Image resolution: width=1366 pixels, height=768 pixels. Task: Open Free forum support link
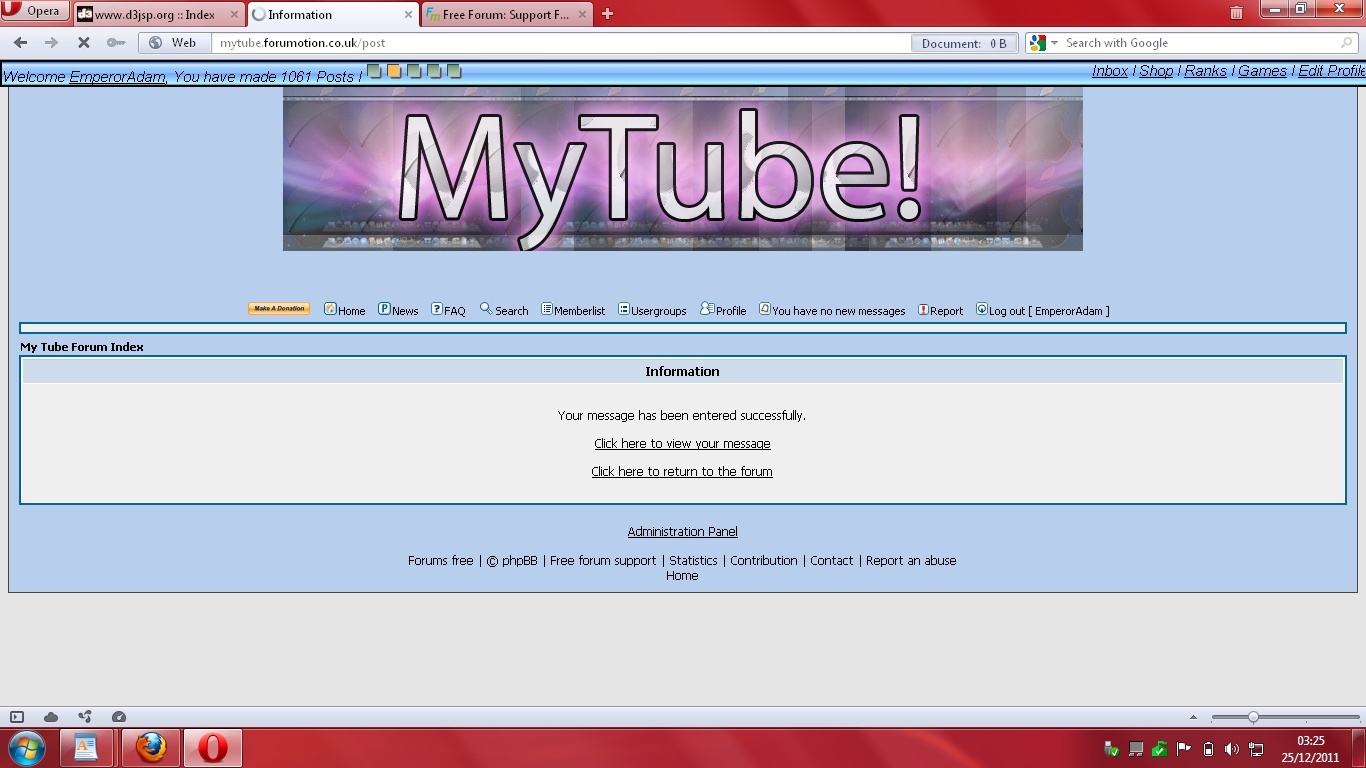pyautogui.click(x=603, y=561)
